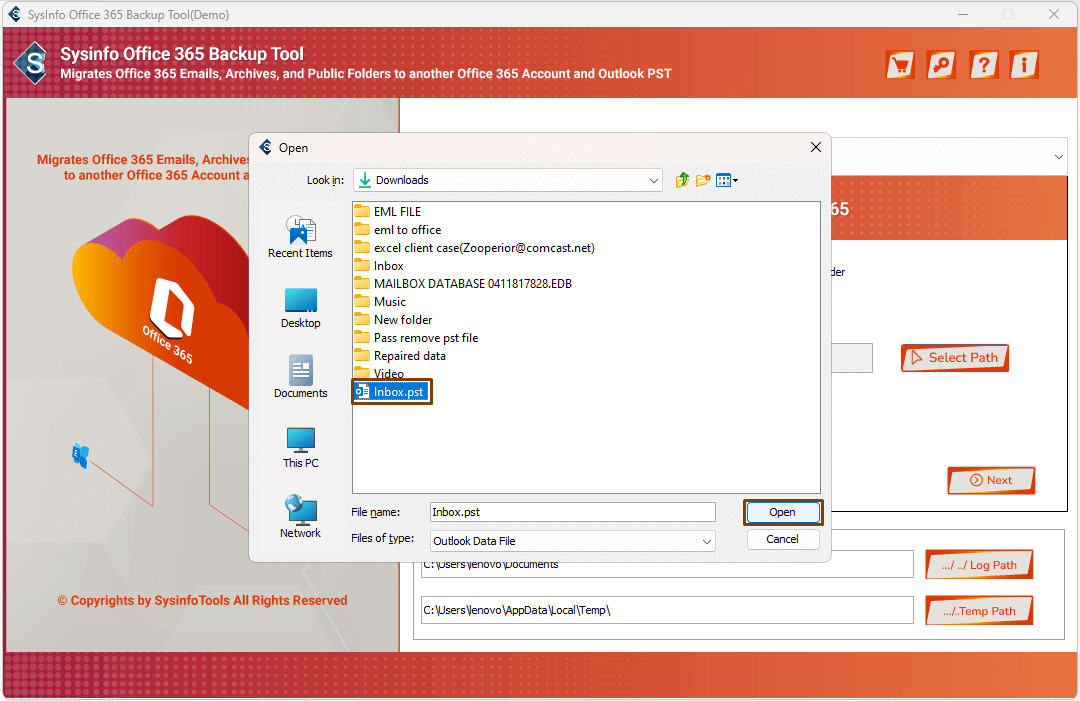Click the temp path text field
The image size is (1080, 701).
pos(667,610)
